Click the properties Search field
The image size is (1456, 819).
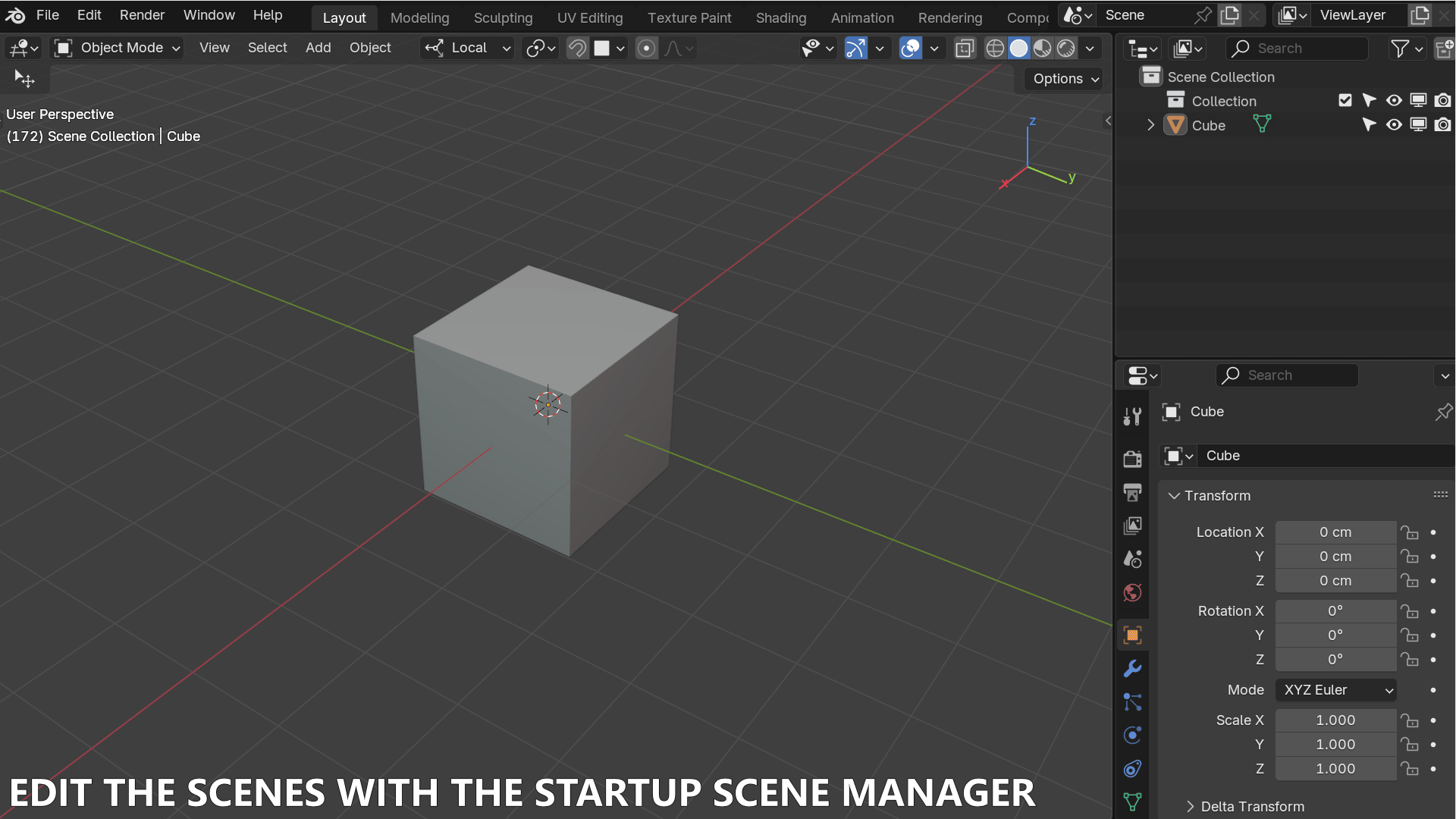(x=1287, y=375)
